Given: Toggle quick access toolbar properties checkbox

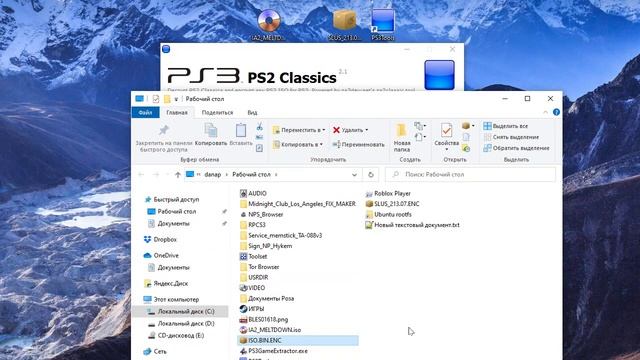Looking at the screenshot, I should pos(156,99).
